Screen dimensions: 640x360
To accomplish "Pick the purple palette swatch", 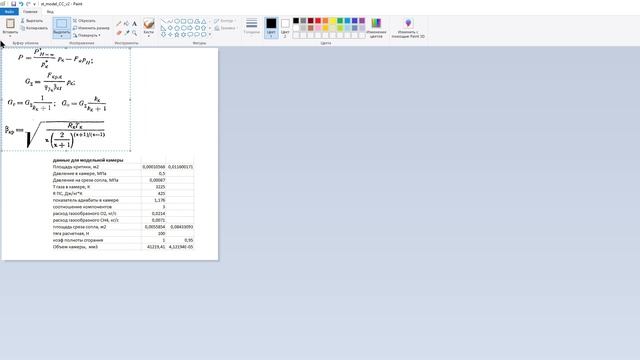I will [x=362, y=20].
